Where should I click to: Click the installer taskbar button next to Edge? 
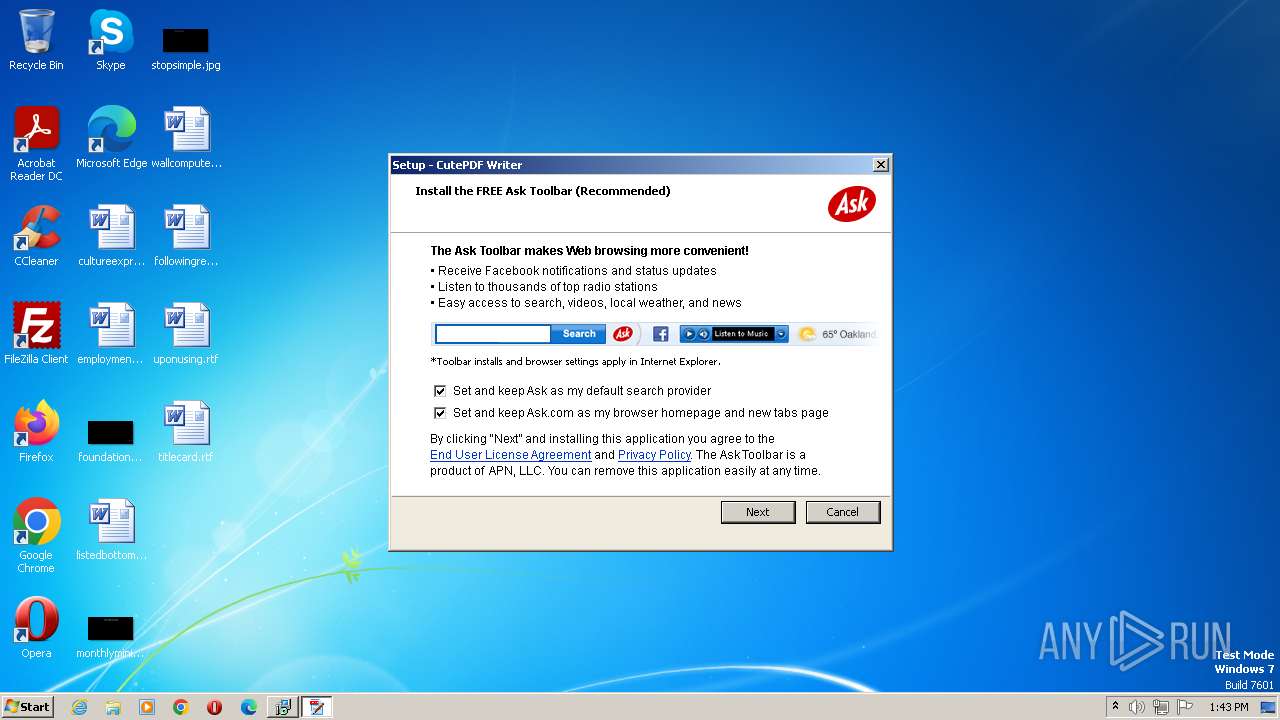click(x=283, y=707)
